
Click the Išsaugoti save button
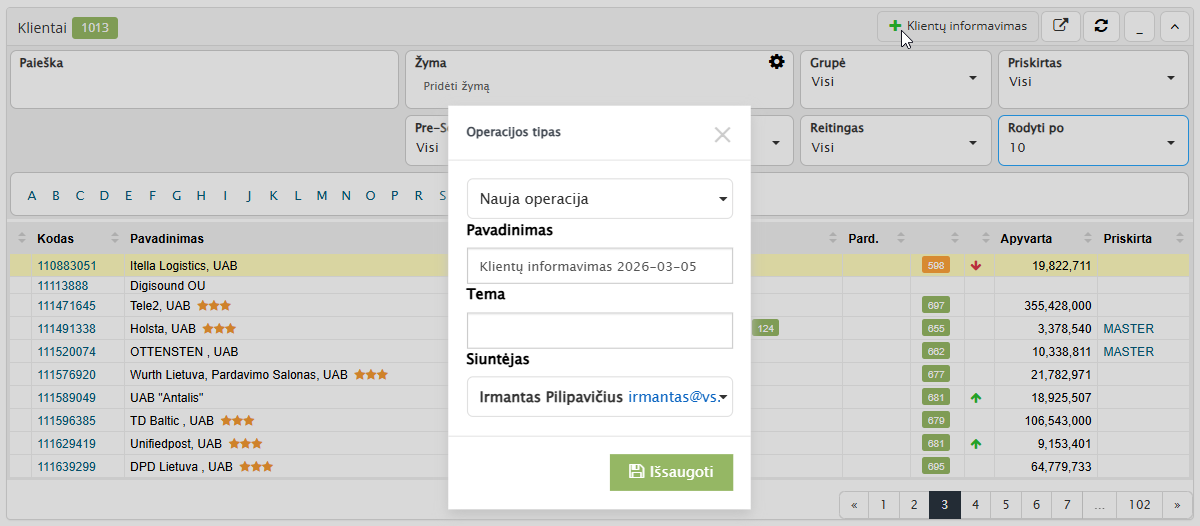[x=671, y=471]
